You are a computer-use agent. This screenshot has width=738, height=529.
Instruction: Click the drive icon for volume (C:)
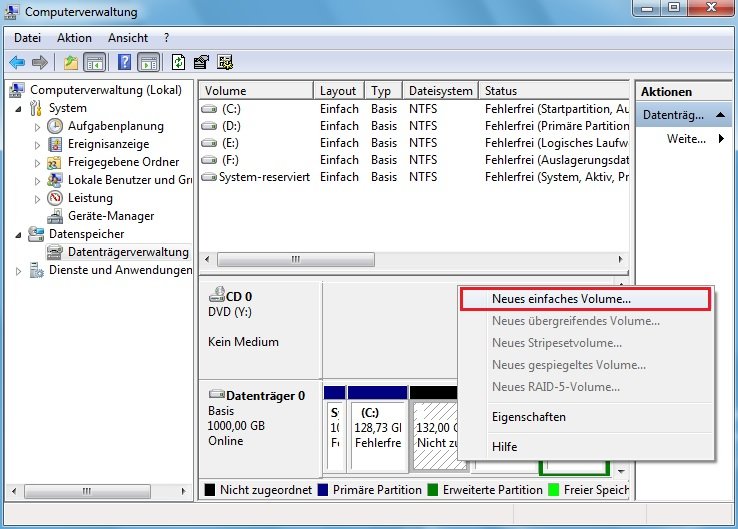209,109
